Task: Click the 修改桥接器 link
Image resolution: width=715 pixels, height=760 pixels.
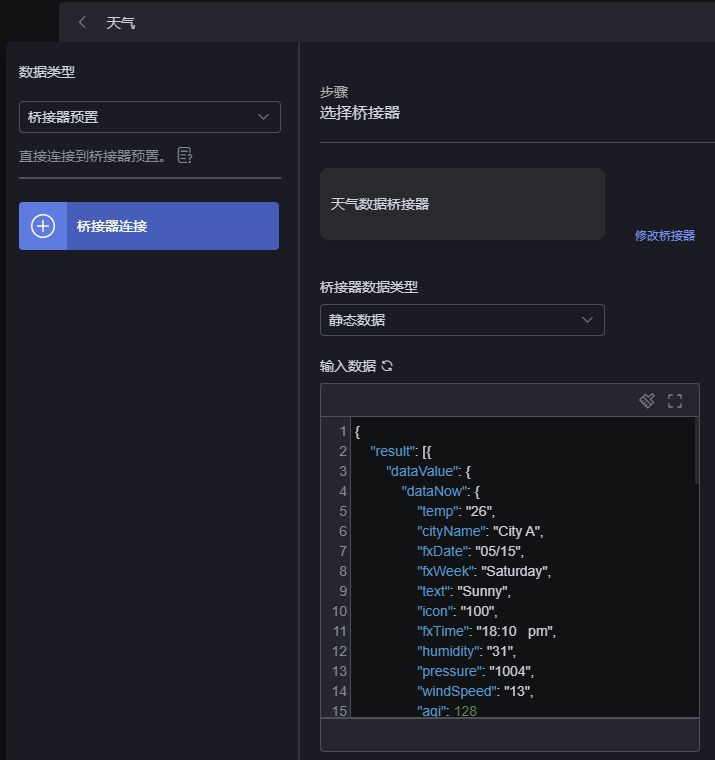Action: (665, 236)
